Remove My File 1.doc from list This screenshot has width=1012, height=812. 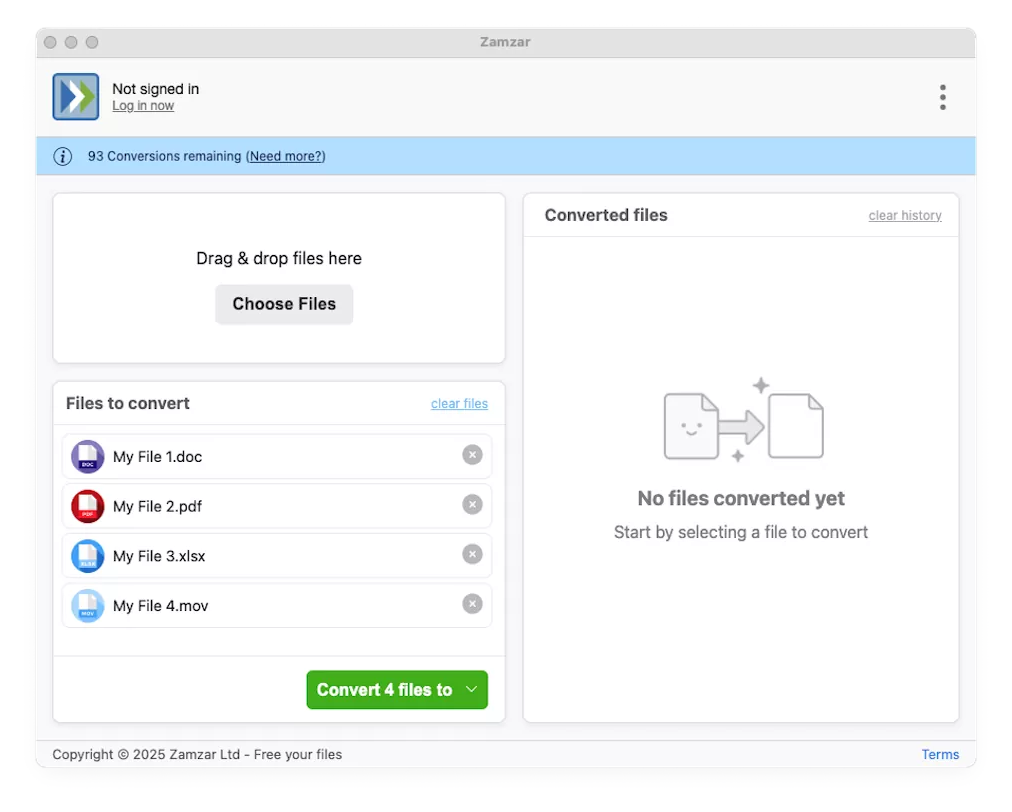472,455
